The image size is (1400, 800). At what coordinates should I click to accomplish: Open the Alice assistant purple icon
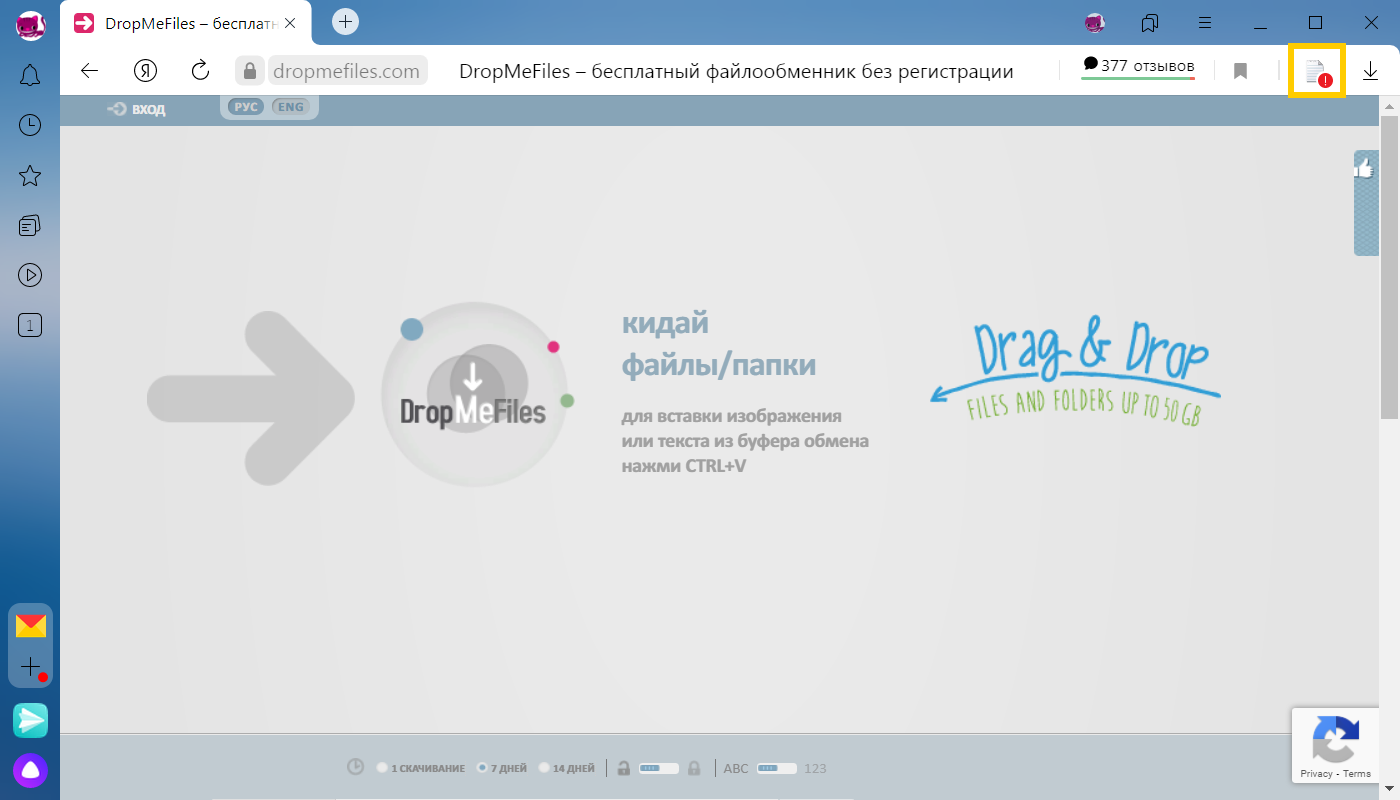coord(30,771)
